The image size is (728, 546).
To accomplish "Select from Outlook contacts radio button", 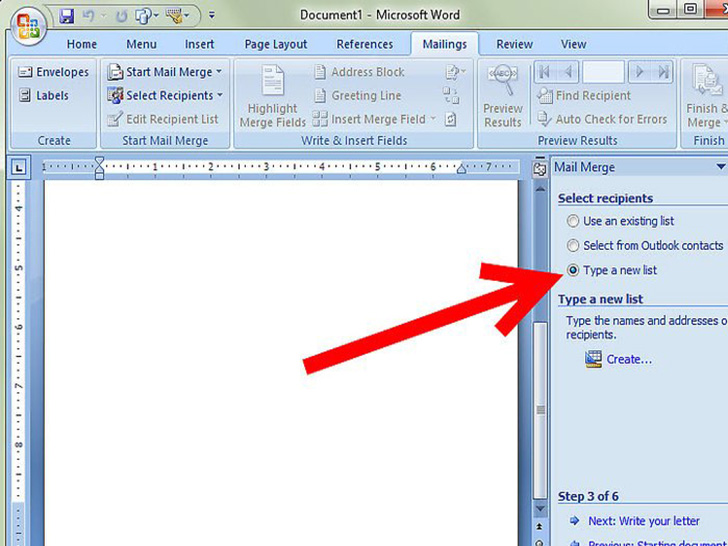I will [573, 245].
